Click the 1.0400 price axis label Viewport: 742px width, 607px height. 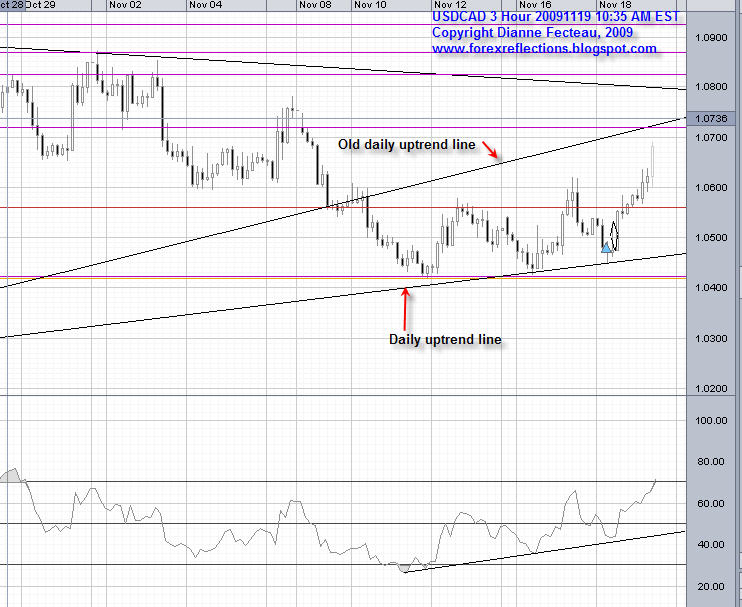point(711,288)
